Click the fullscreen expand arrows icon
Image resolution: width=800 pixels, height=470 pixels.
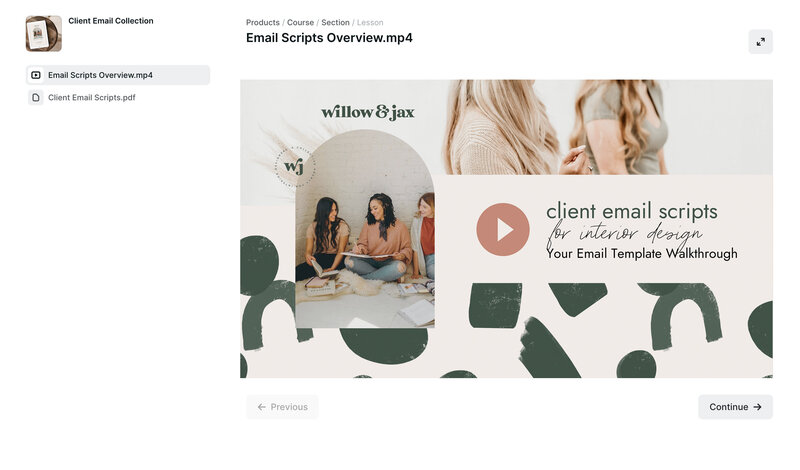760,42
